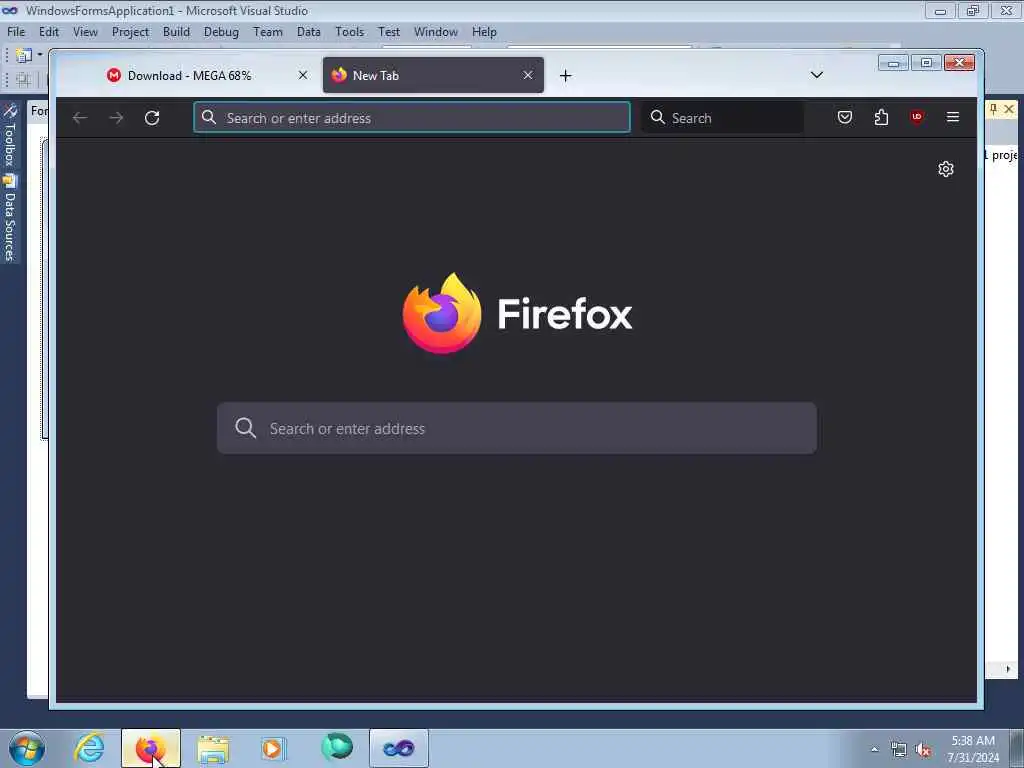Open Visual Studio Build menu
1024x768 pixels.
(x=176, y=32)
